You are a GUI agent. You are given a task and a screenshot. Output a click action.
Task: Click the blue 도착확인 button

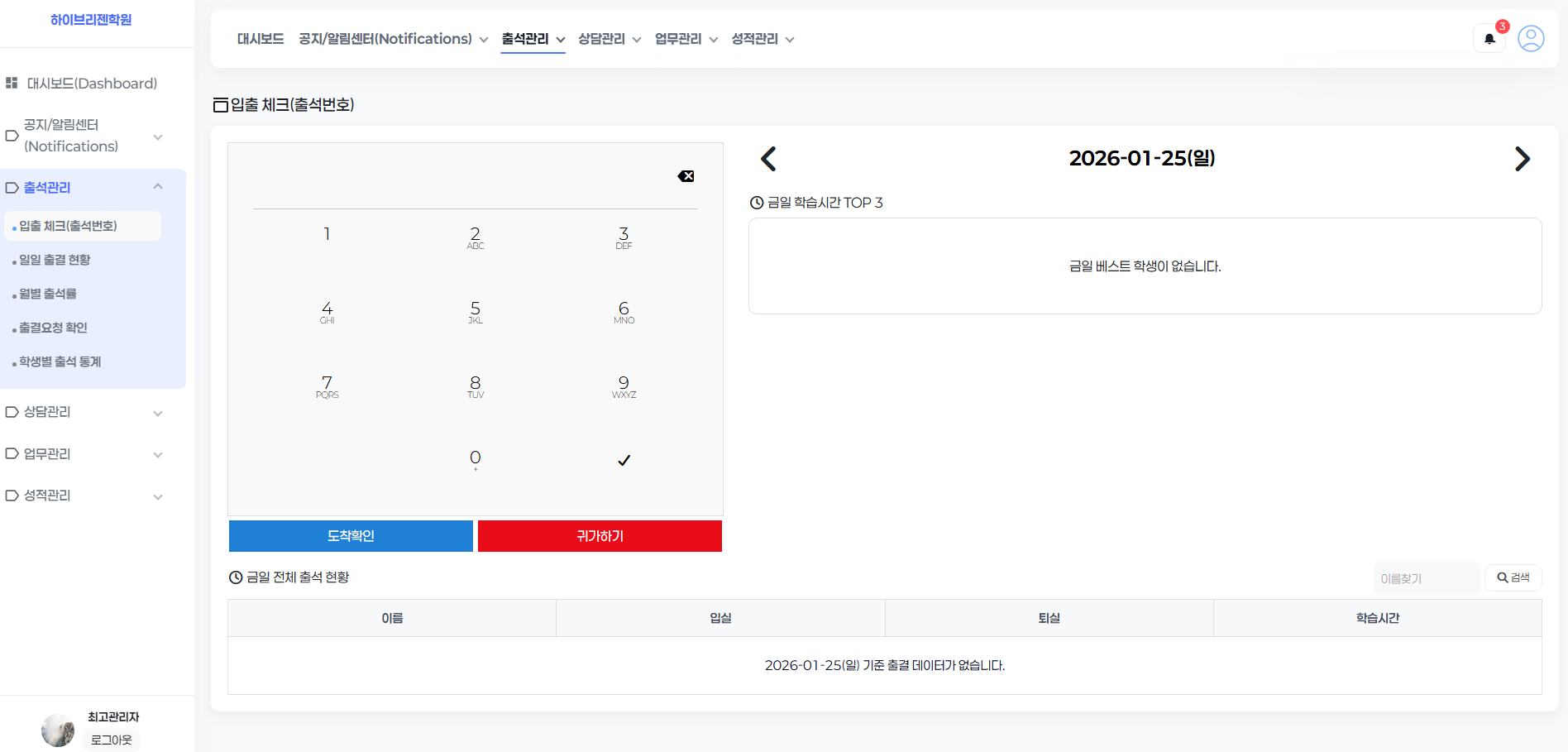(351, 536)
